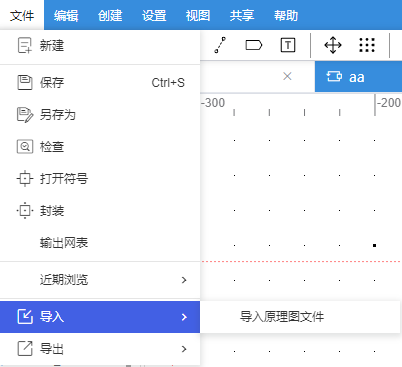Choose 导入原理图文件 from the submenu
This screenshot has height=367, width=402.
tap(300, 317)
